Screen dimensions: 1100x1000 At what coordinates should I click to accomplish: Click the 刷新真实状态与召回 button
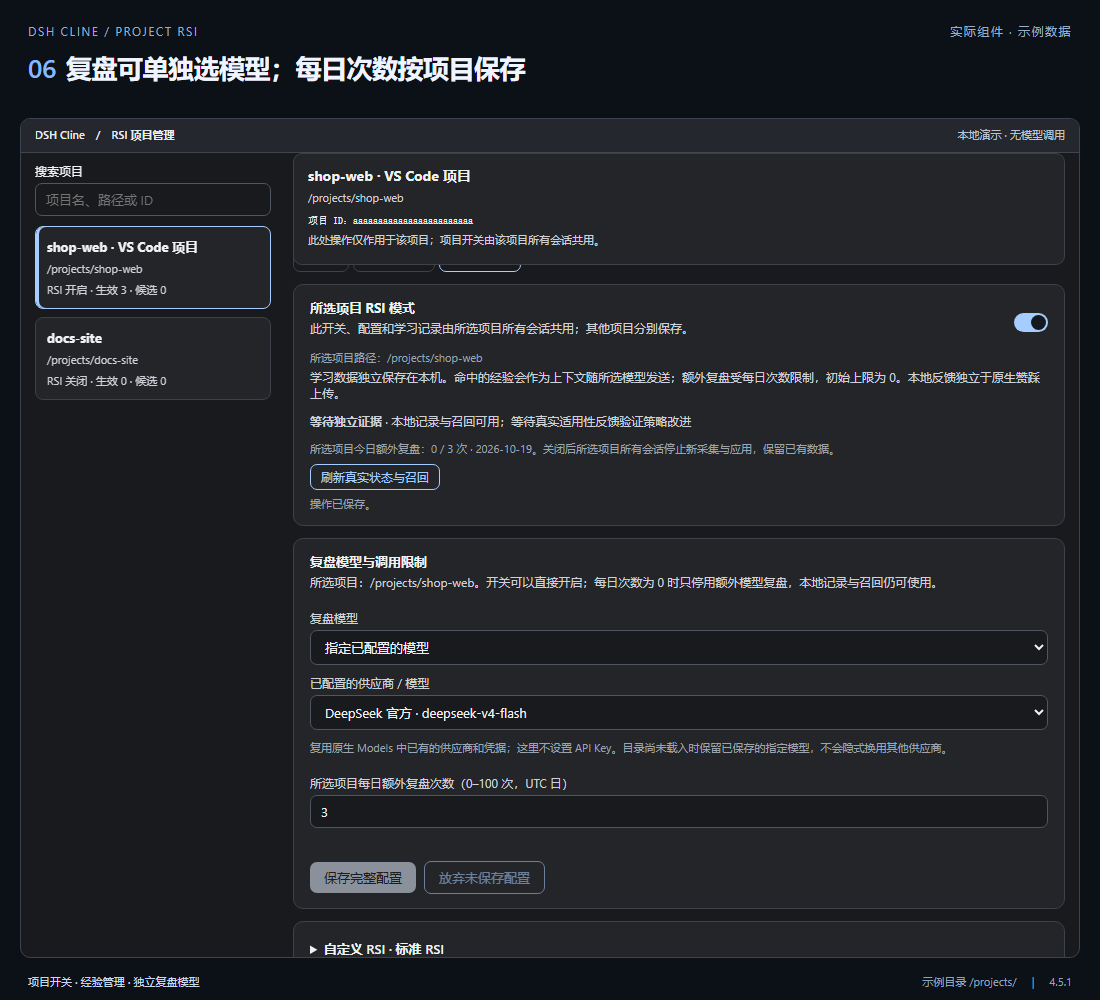[375, 477]
